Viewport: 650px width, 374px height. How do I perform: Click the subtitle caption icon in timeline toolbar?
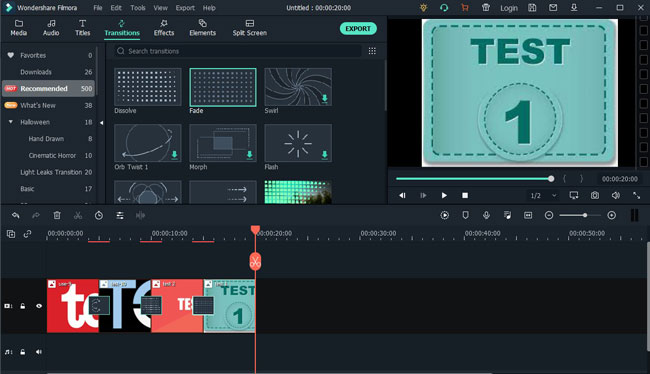(528, 215)
